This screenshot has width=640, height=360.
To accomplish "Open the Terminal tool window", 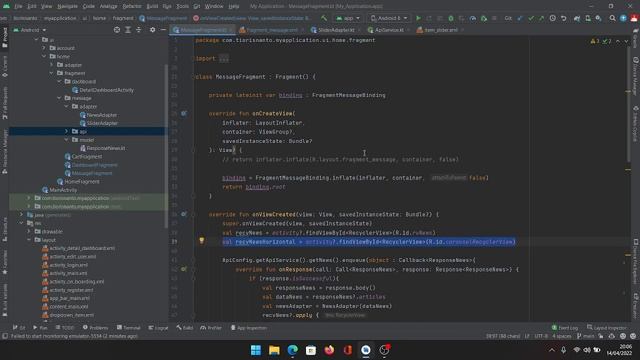I will tap(129, 328).
